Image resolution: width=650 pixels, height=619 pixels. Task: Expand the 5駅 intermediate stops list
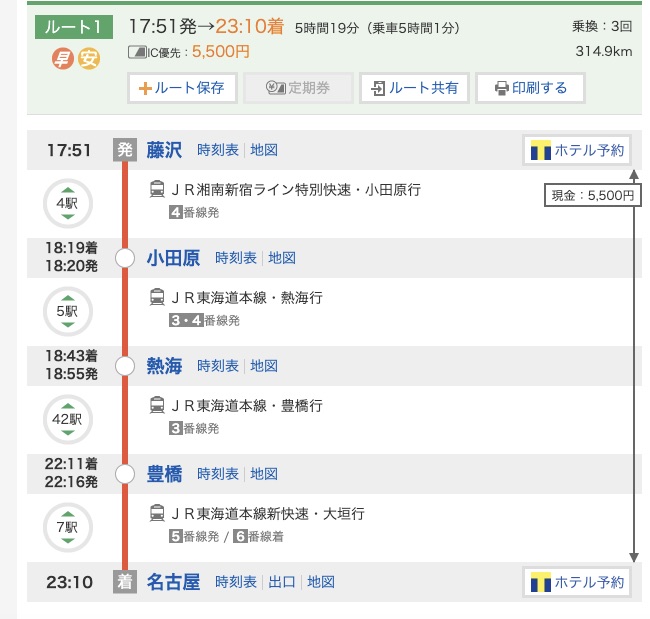(x=68, y=311)
